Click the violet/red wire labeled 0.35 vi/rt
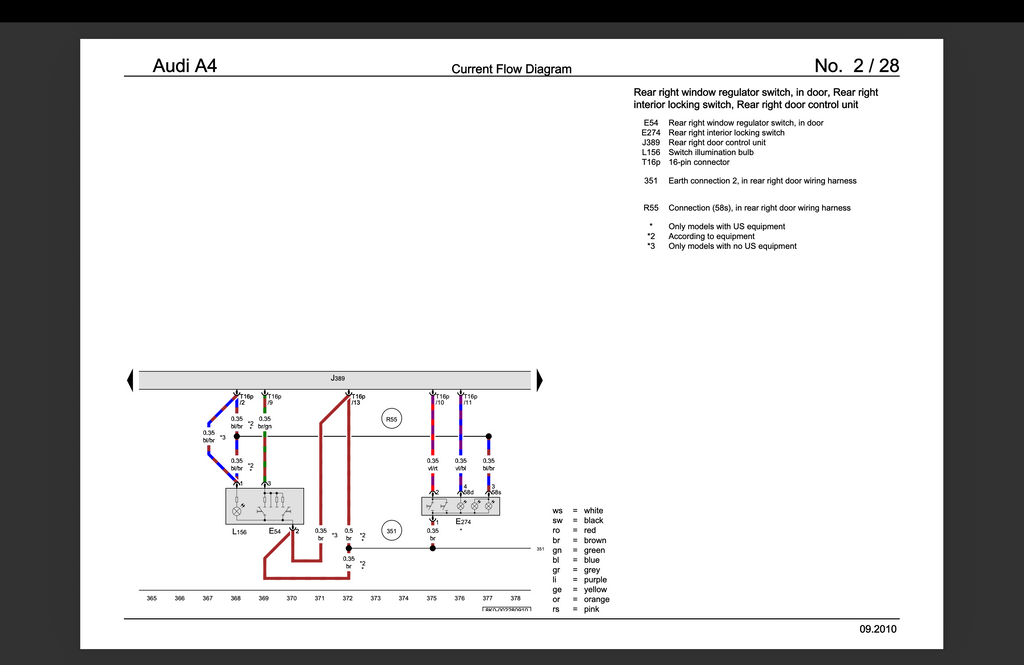Viewport: 1024px width, 665px height. [x=432, y=425]
